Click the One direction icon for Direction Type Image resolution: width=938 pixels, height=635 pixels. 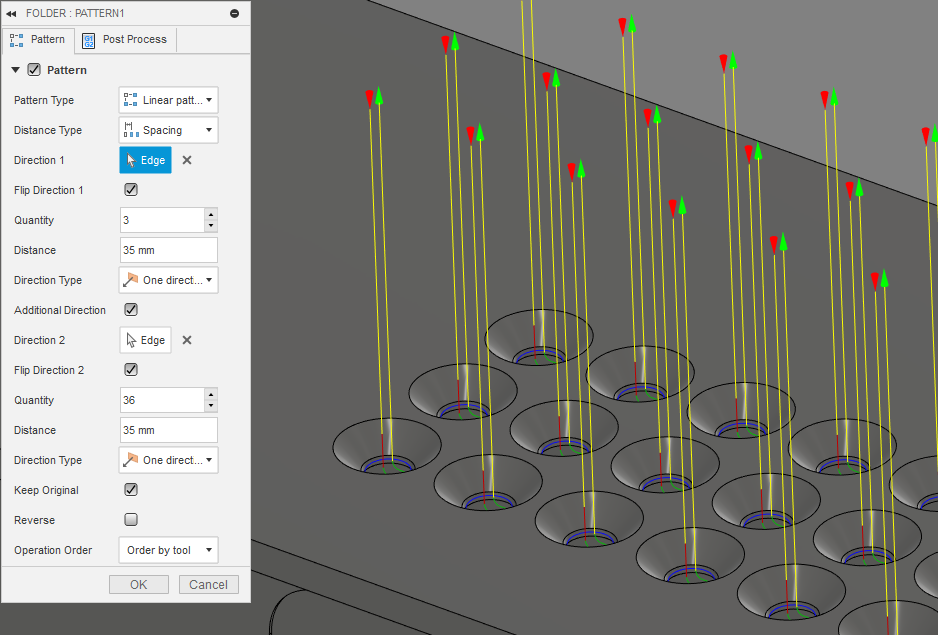coord(132,279)
